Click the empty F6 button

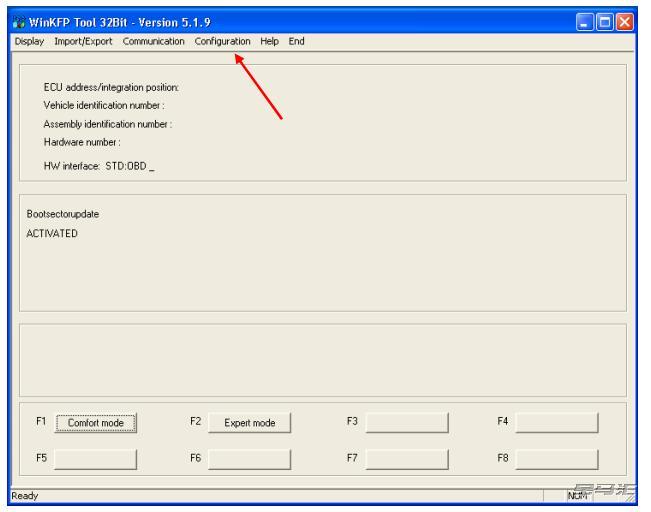tap(250, 459)
